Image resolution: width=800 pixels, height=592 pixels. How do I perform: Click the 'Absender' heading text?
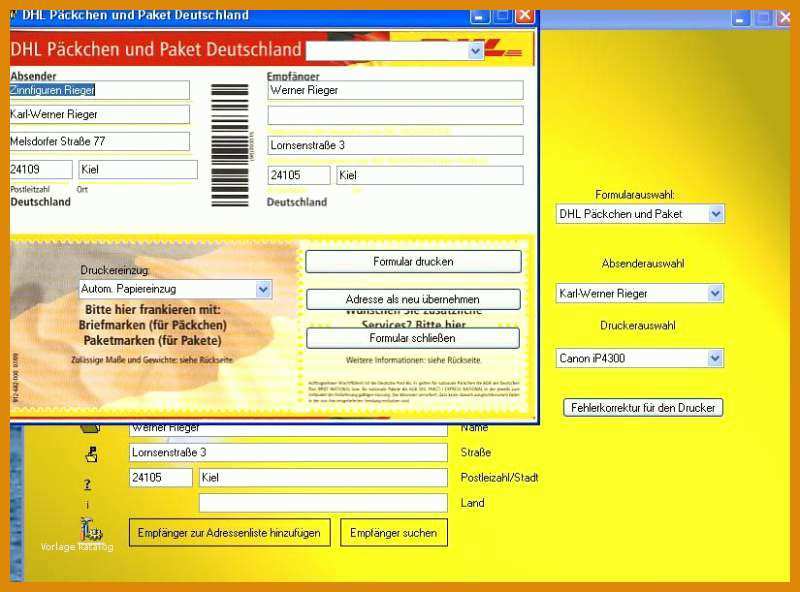(x=33, y=76)
